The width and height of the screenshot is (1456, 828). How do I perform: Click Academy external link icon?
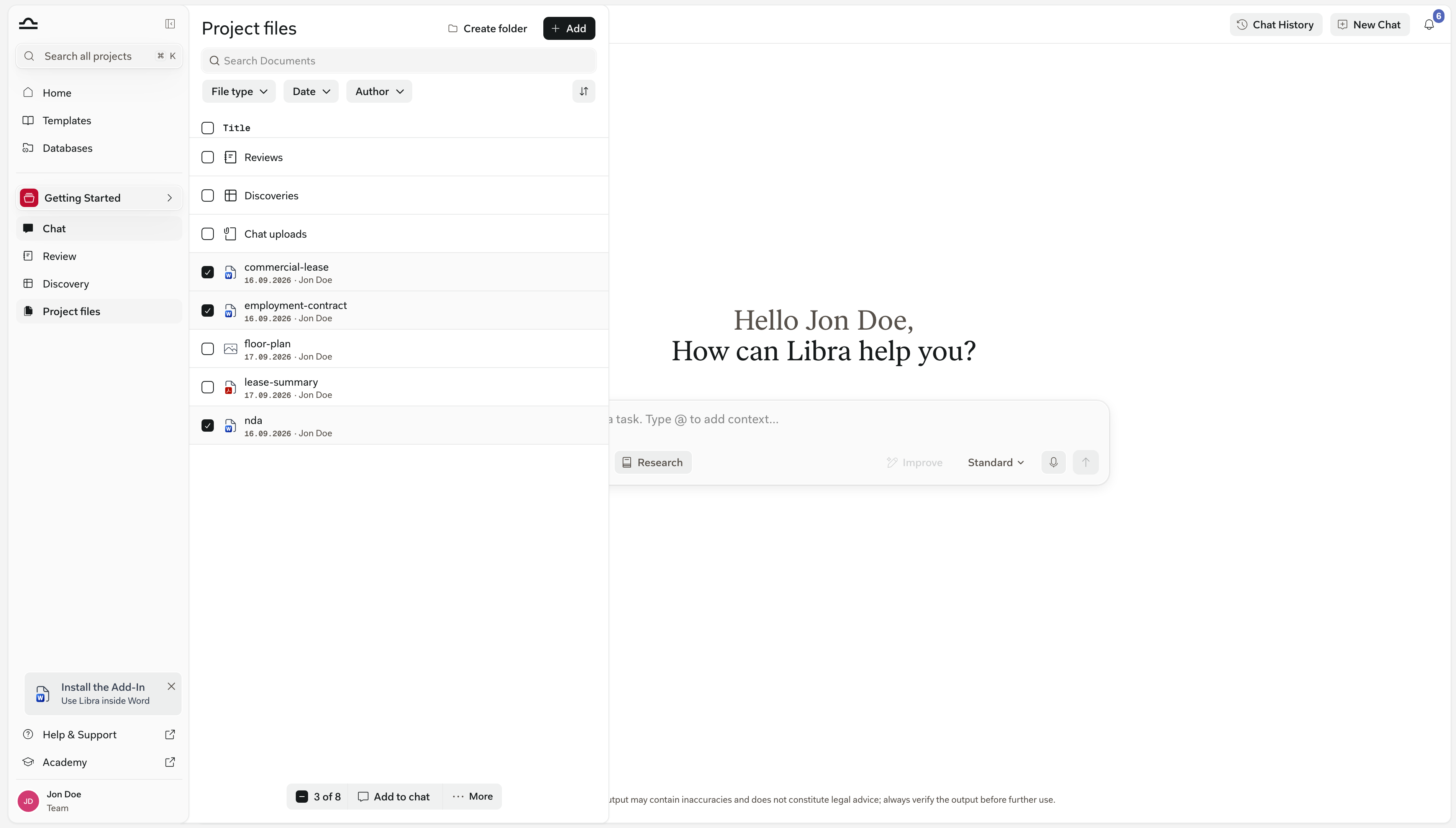click(x=170, y=762)
